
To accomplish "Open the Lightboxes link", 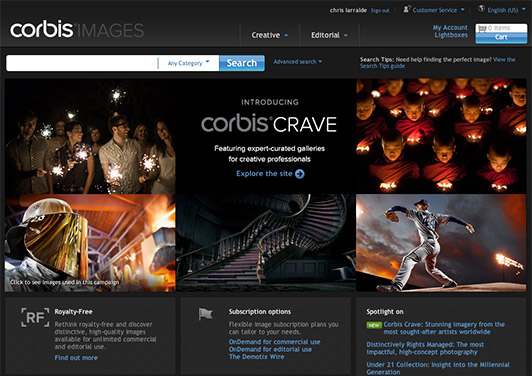I will coord(451,35).
